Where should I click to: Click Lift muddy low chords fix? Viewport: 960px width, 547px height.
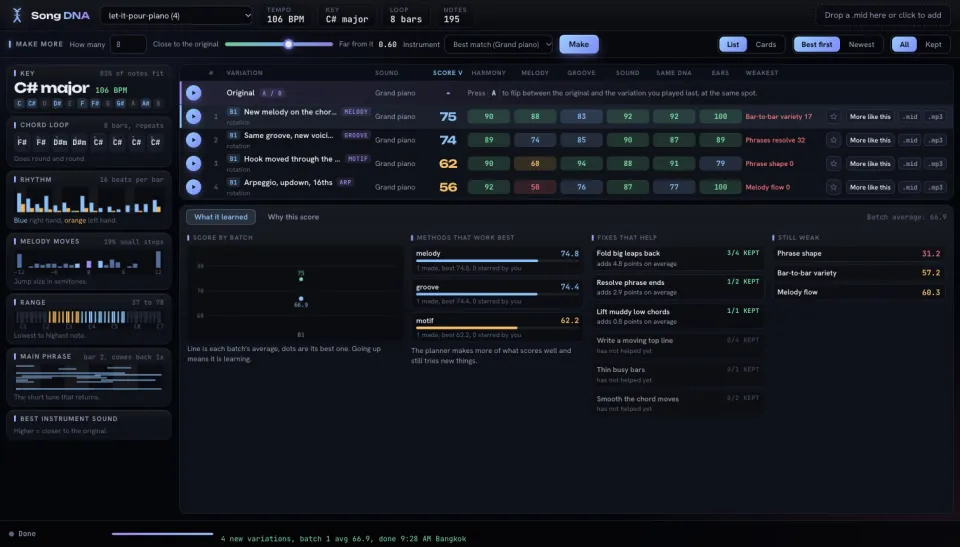[x=678, y=316]
